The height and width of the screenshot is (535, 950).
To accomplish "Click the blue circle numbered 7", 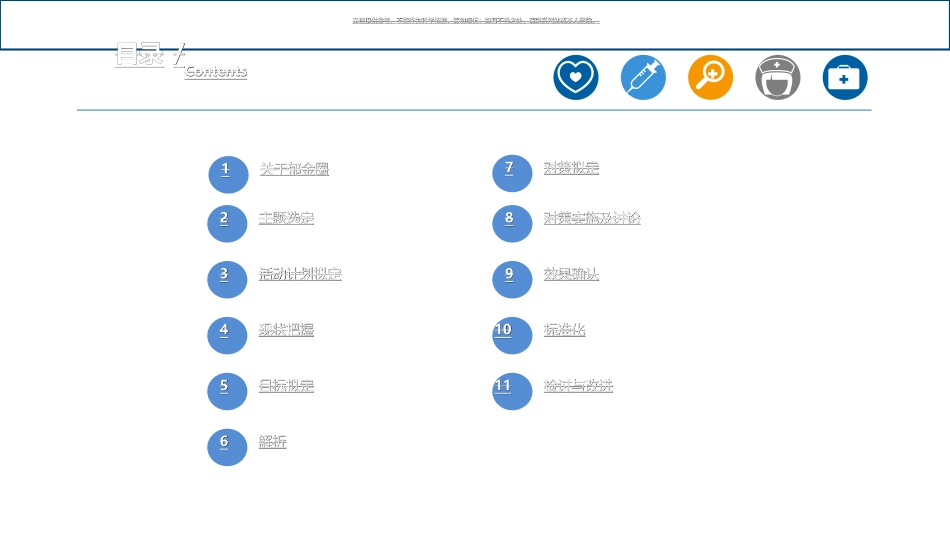I will [x=512, y=173].
